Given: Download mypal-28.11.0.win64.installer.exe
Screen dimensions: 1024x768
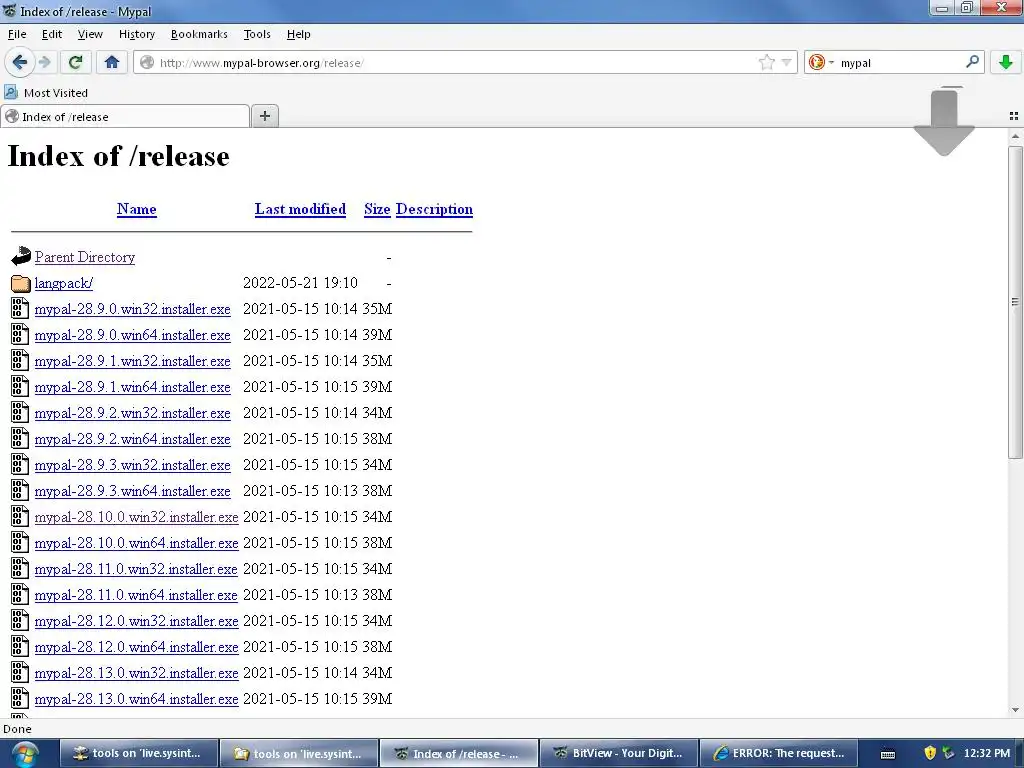Looking at the screenshot, I should 136,595.
